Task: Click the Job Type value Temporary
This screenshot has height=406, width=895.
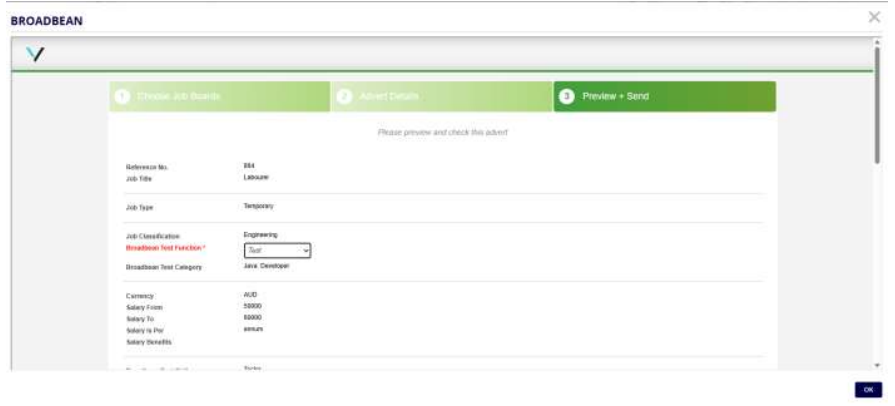Action: [259, 206]
